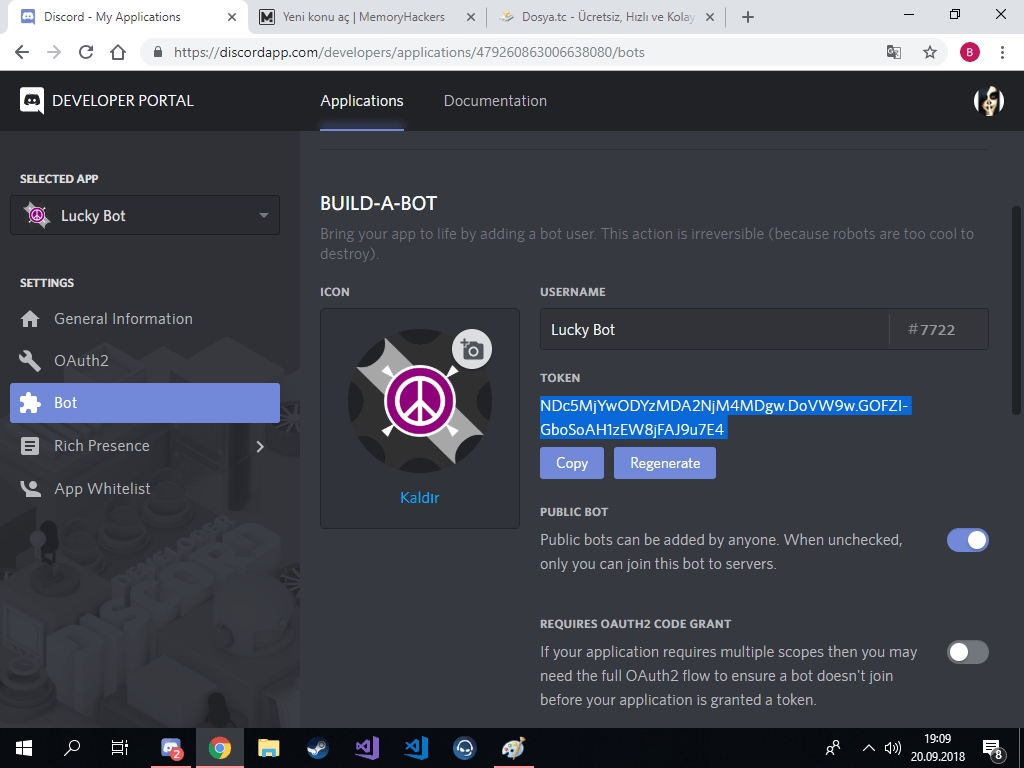
Task: Close the Dosya.tc browser tab
Action: point(710,17)
